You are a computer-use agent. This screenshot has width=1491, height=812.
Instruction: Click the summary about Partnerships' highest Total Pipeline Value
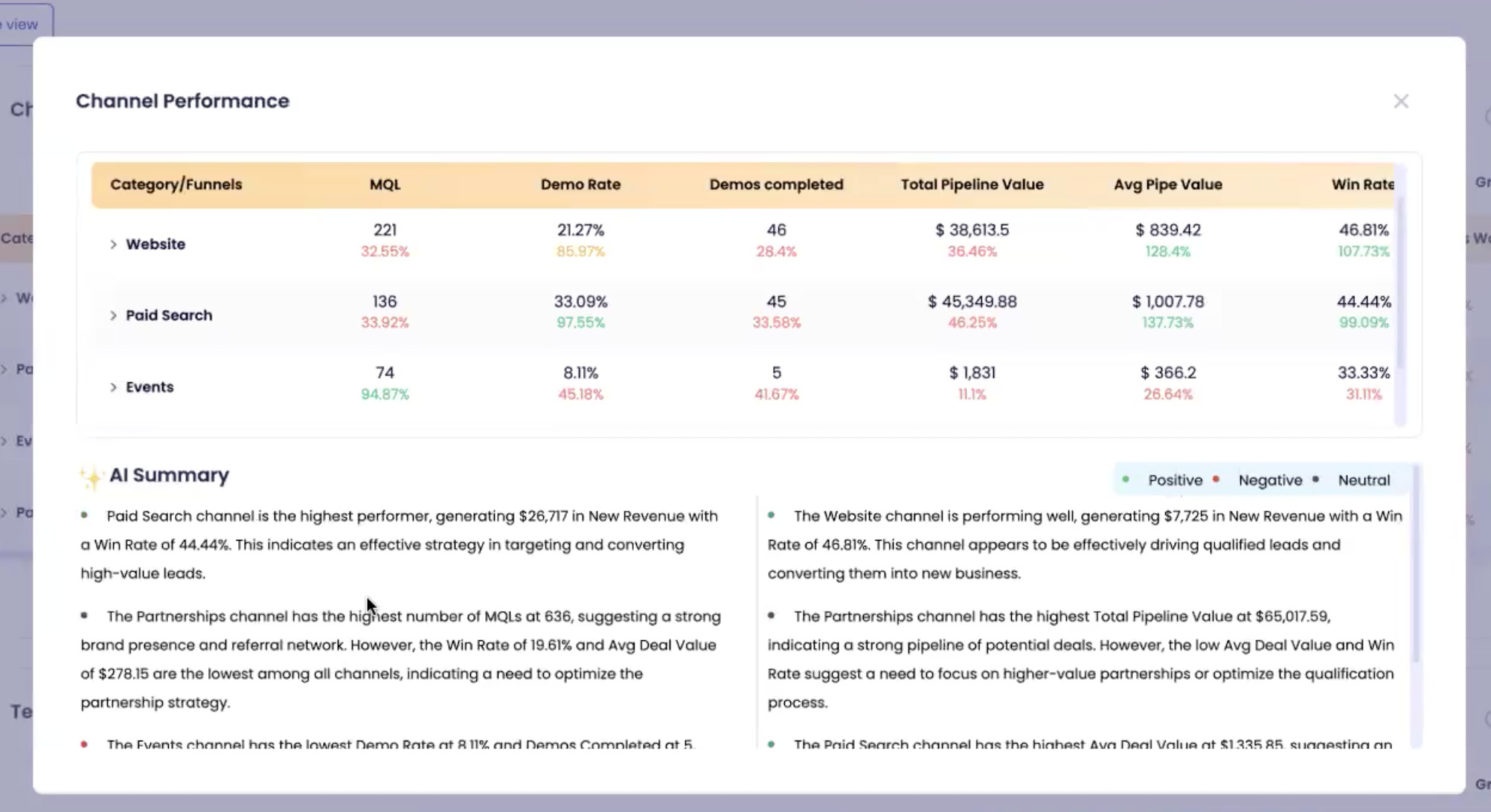[x=1083, y=659]
